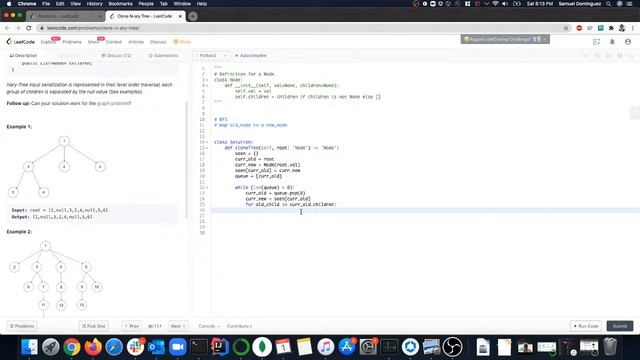Open IntelliJ IDEA from the dock
Viewport: 640px width, 360px height.
(x=220, y=347)
